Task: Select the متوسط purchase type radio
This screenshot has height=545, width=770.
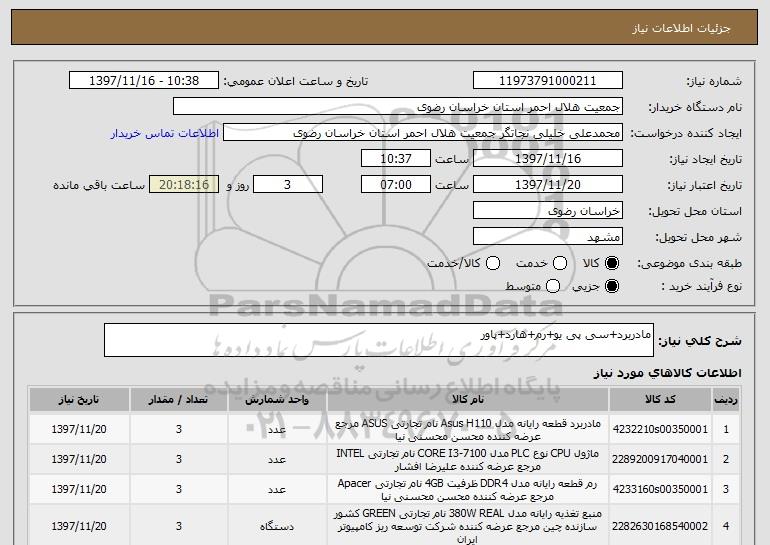Action: pyautogui.click(x=553, y=286)
